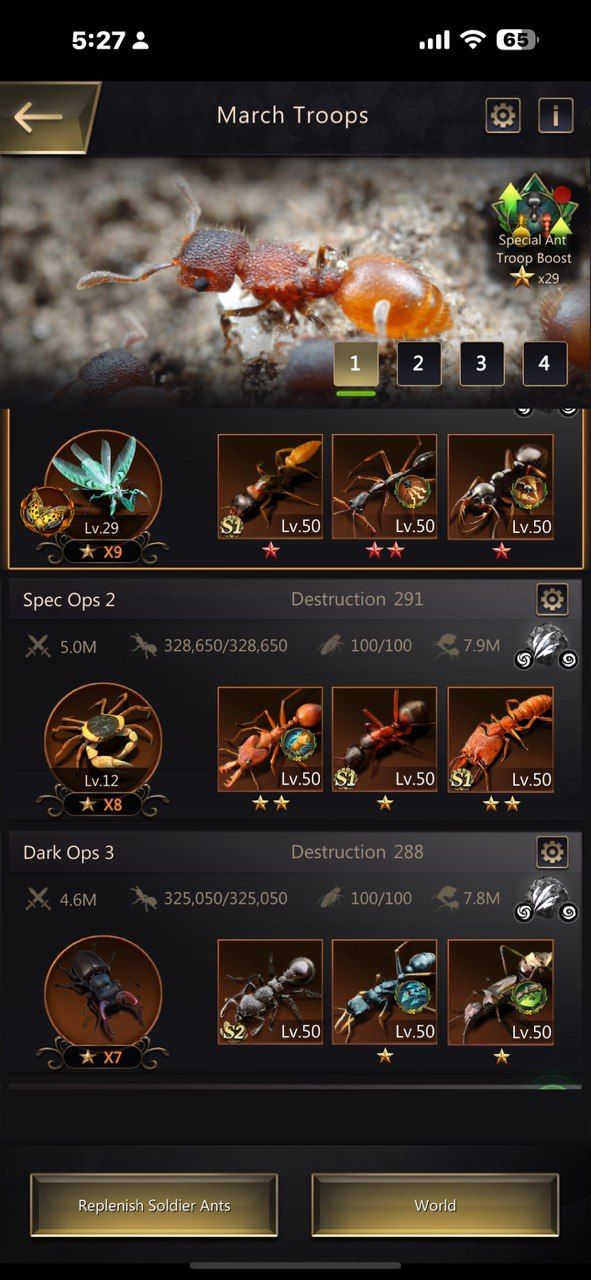This screenshot has width=591, height=1280.
Task: Select first orange ant in Spec Ops 2
Action: point(270,739)
